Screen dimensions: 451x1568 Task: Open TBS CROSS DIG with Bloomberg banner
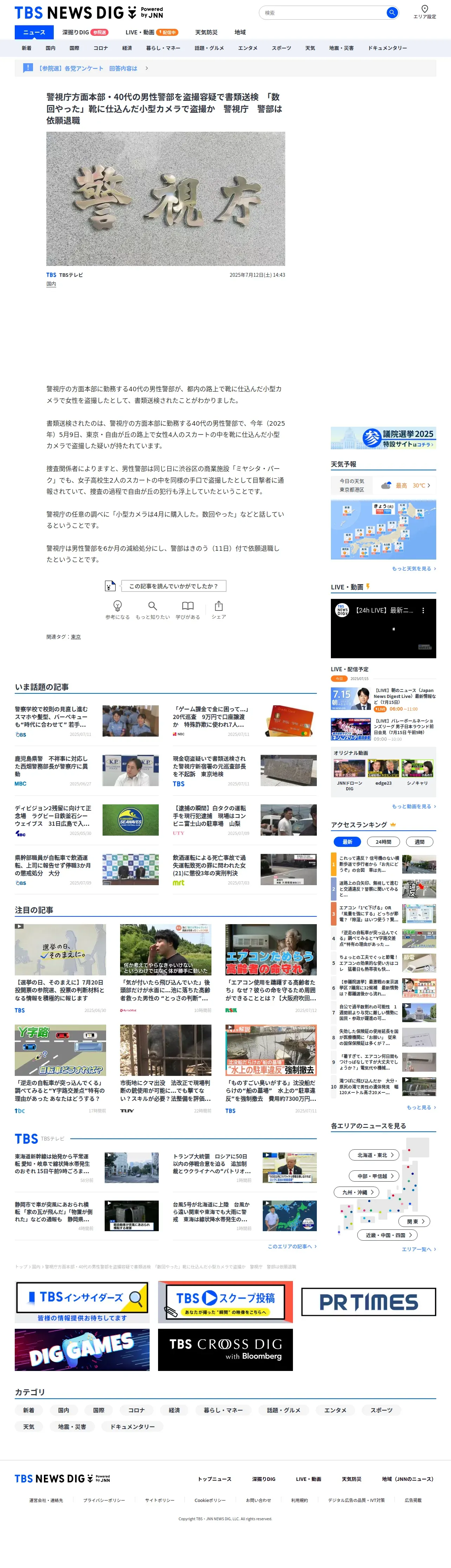coord(225,1350)
